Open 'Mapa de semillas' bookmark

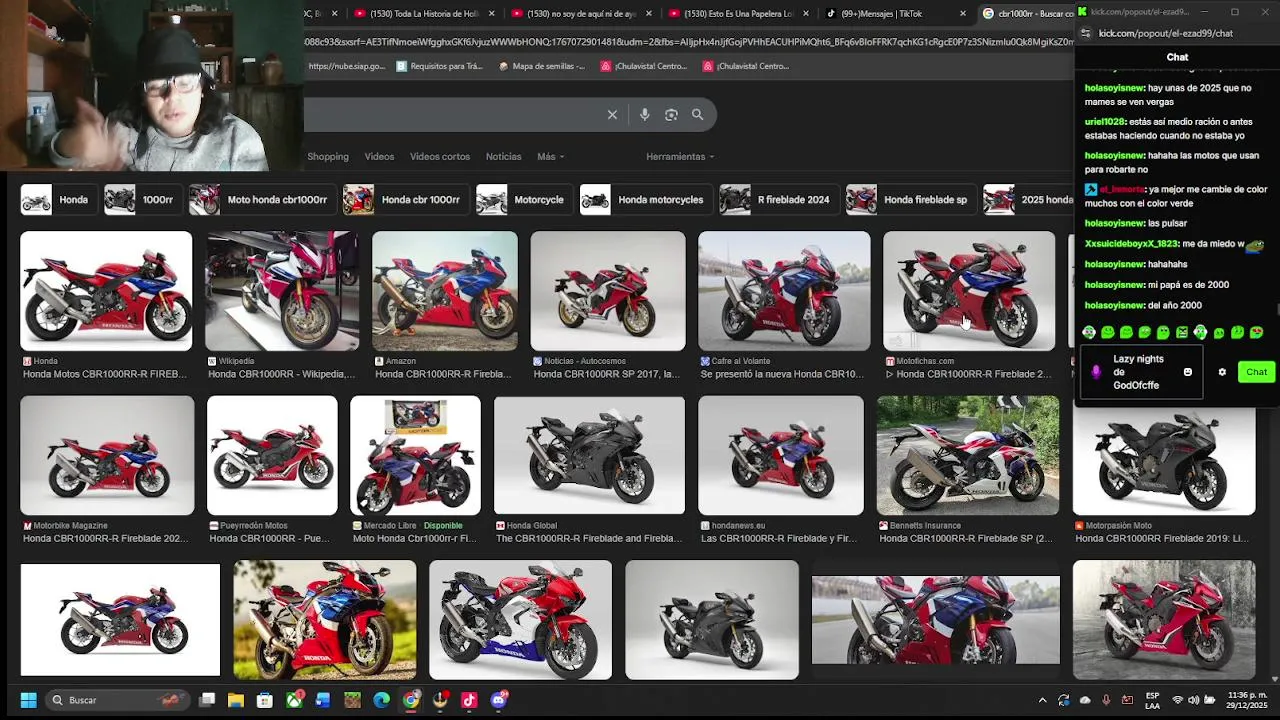click(x=540, y=66)
